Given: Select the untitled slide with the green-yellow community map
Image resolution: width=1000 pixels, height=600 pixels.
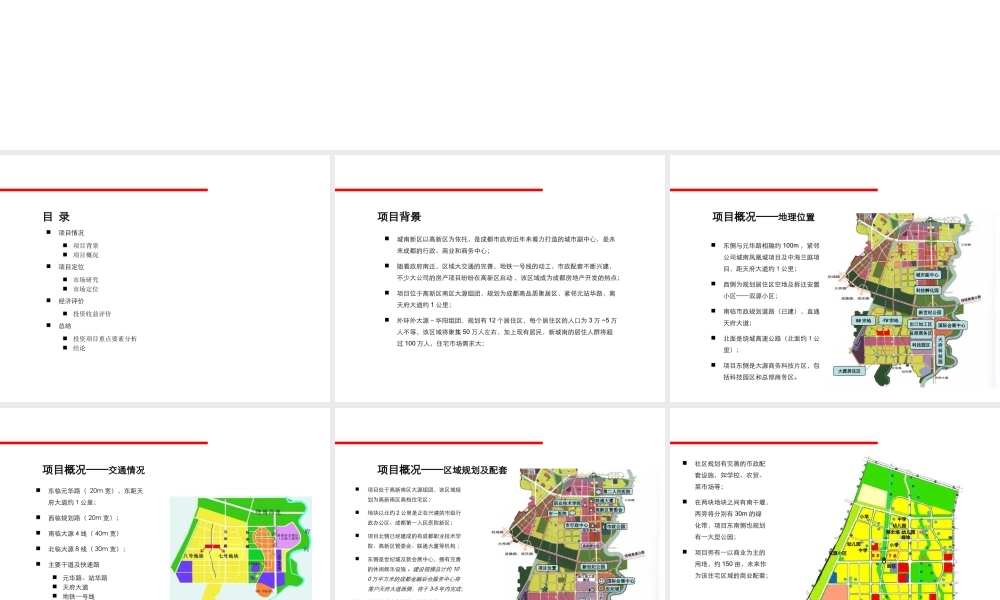Looking at the screenshot, I should (x=835, y=504).
